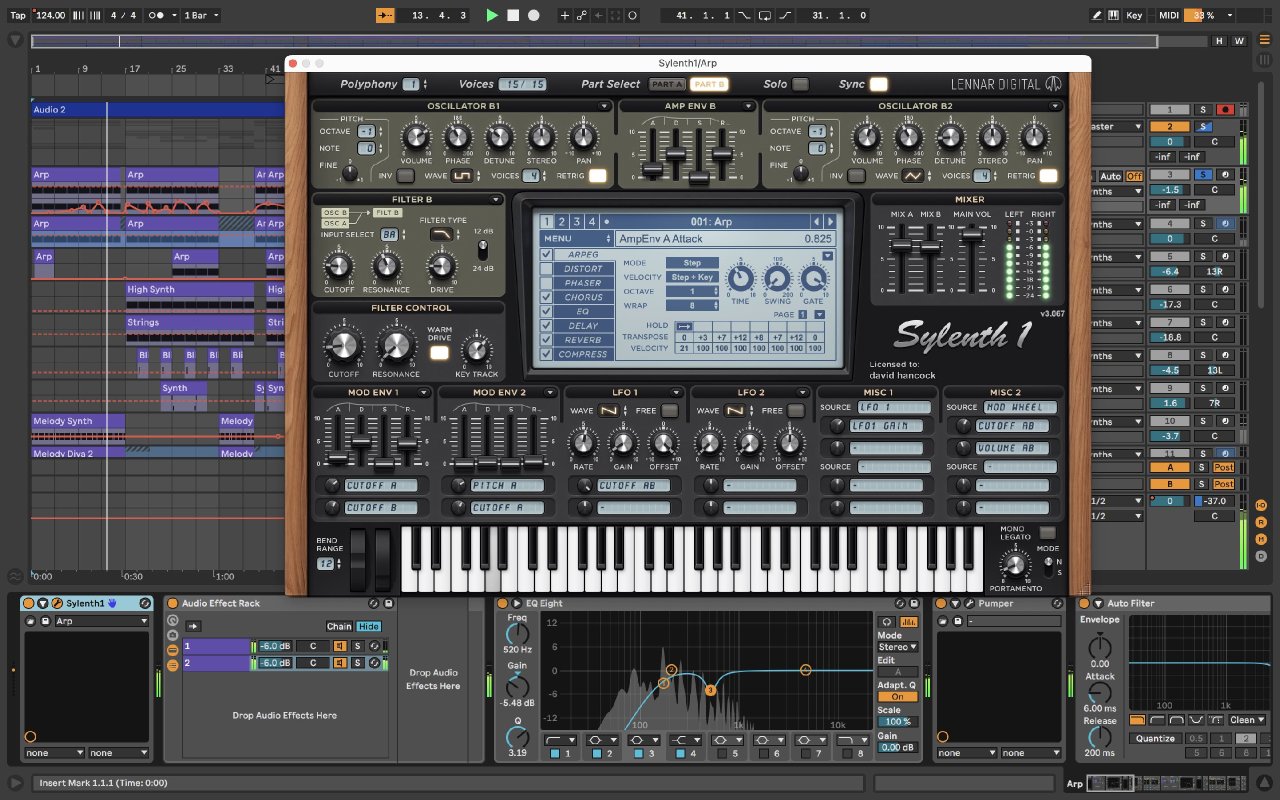Toggle the metronome in the top bar
This screenshot has height=800, width=1280.
point(156,16)
